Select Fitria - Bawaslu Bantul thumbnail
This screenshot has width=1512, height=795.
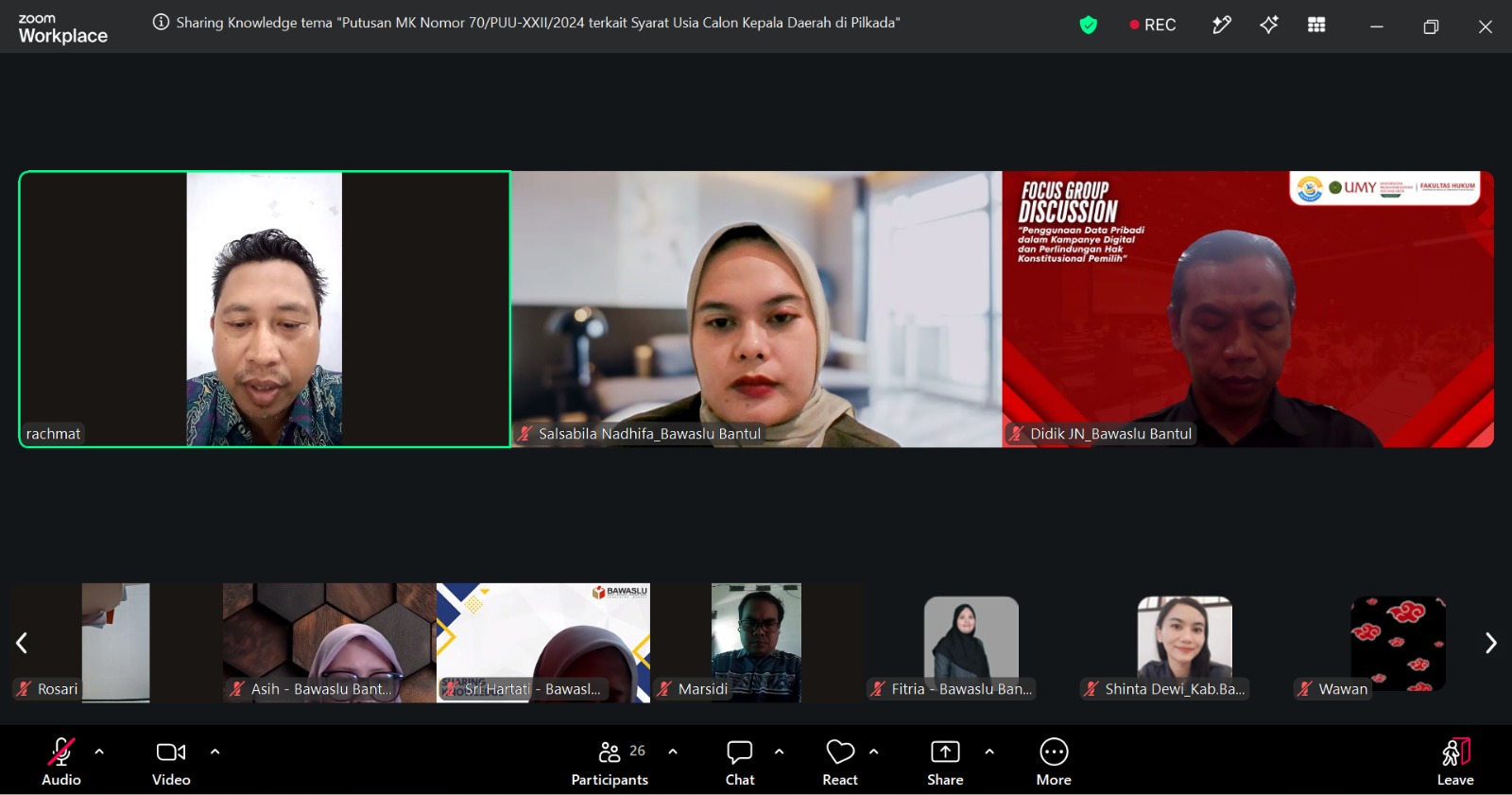(971, 643)
